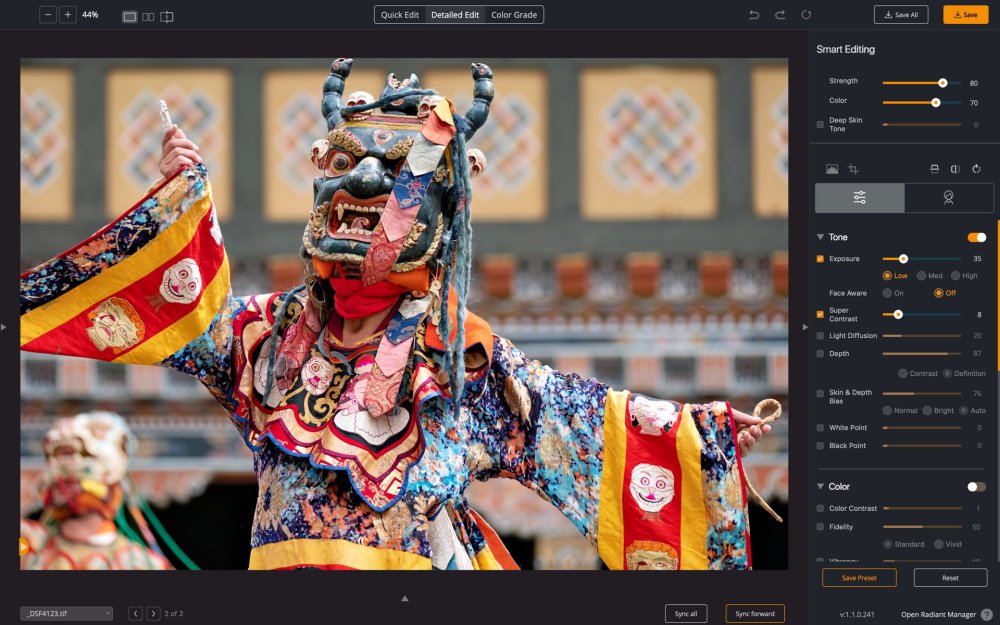Select Exposure Med radio option

point(922,276)
